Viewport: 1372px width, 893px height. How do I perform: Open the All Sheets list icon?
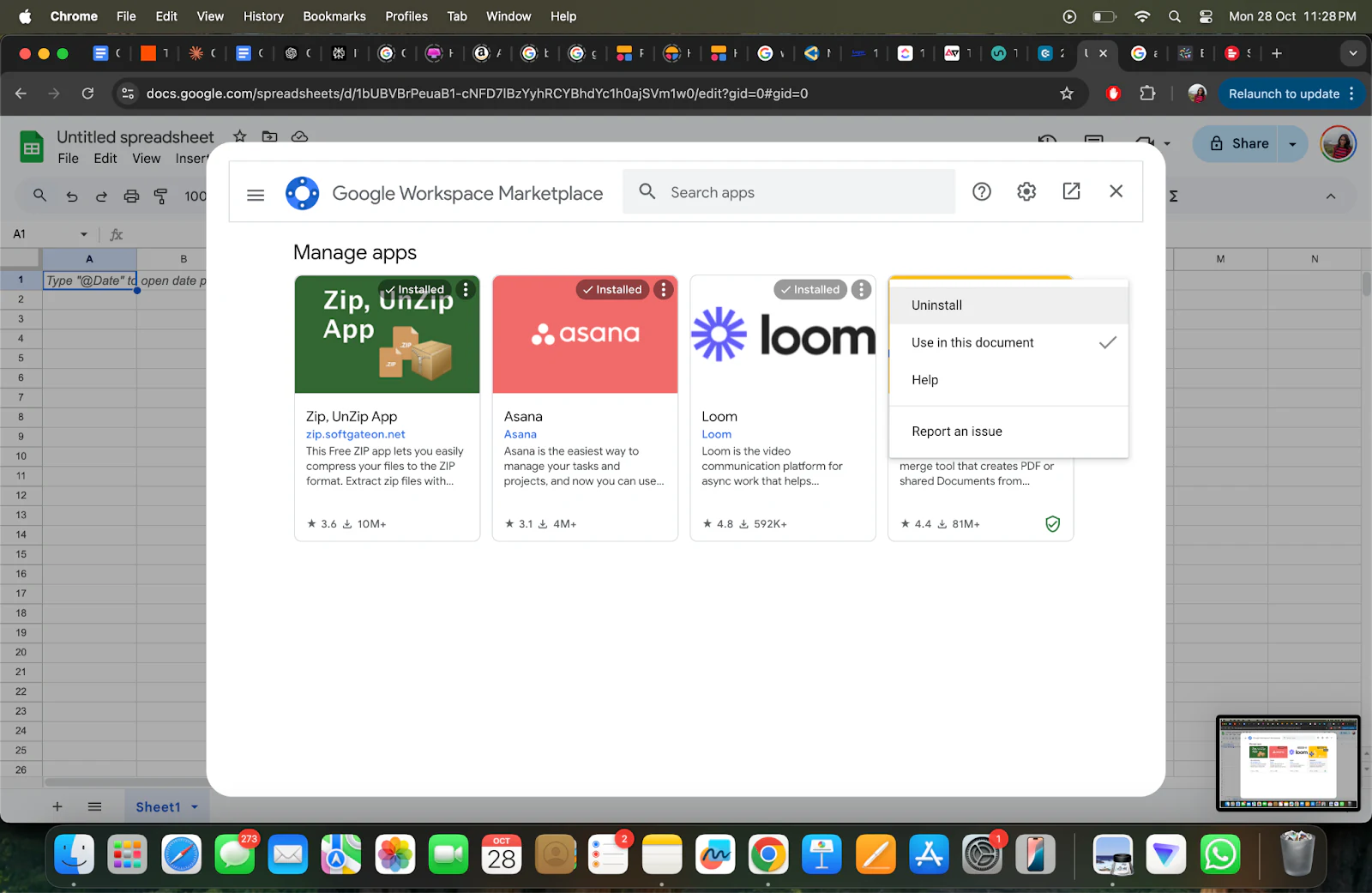tap(95, 806)
